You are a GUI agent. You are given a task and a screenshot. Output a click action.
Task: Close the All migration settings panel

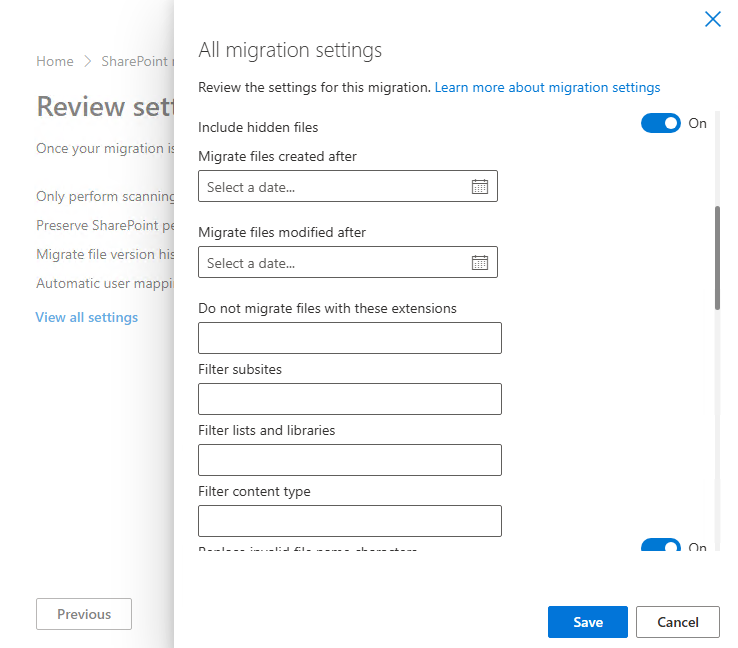[712, 19]
